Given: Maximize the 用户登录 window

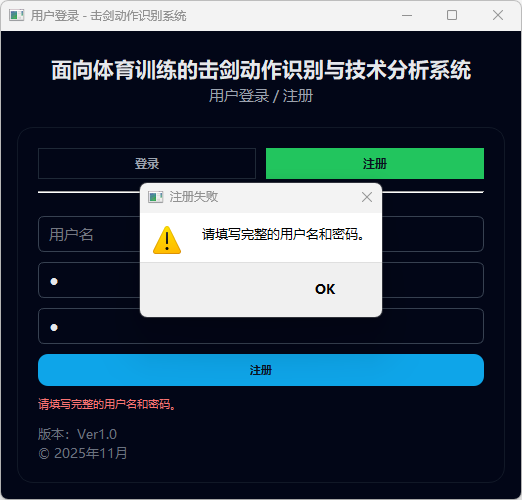Looking at the screenshot, I should 452,15.
